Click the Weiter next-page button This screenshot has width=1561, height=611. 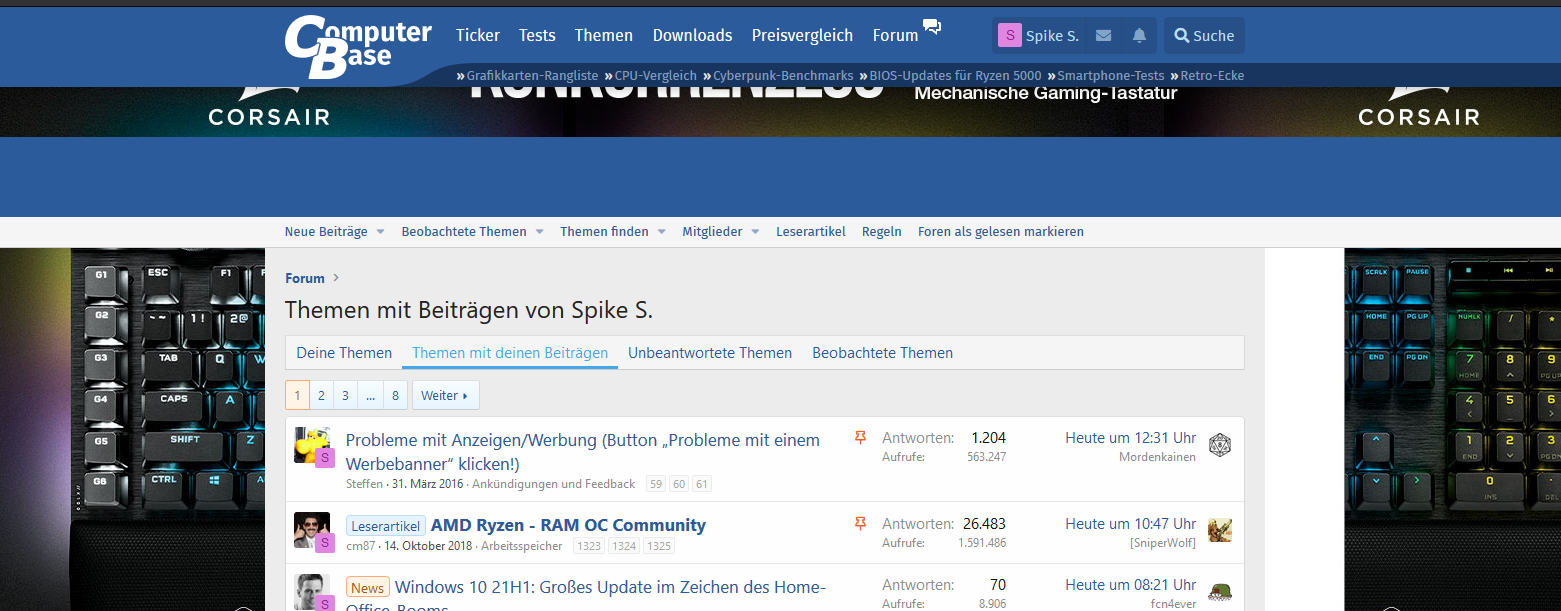pos(445,395)
